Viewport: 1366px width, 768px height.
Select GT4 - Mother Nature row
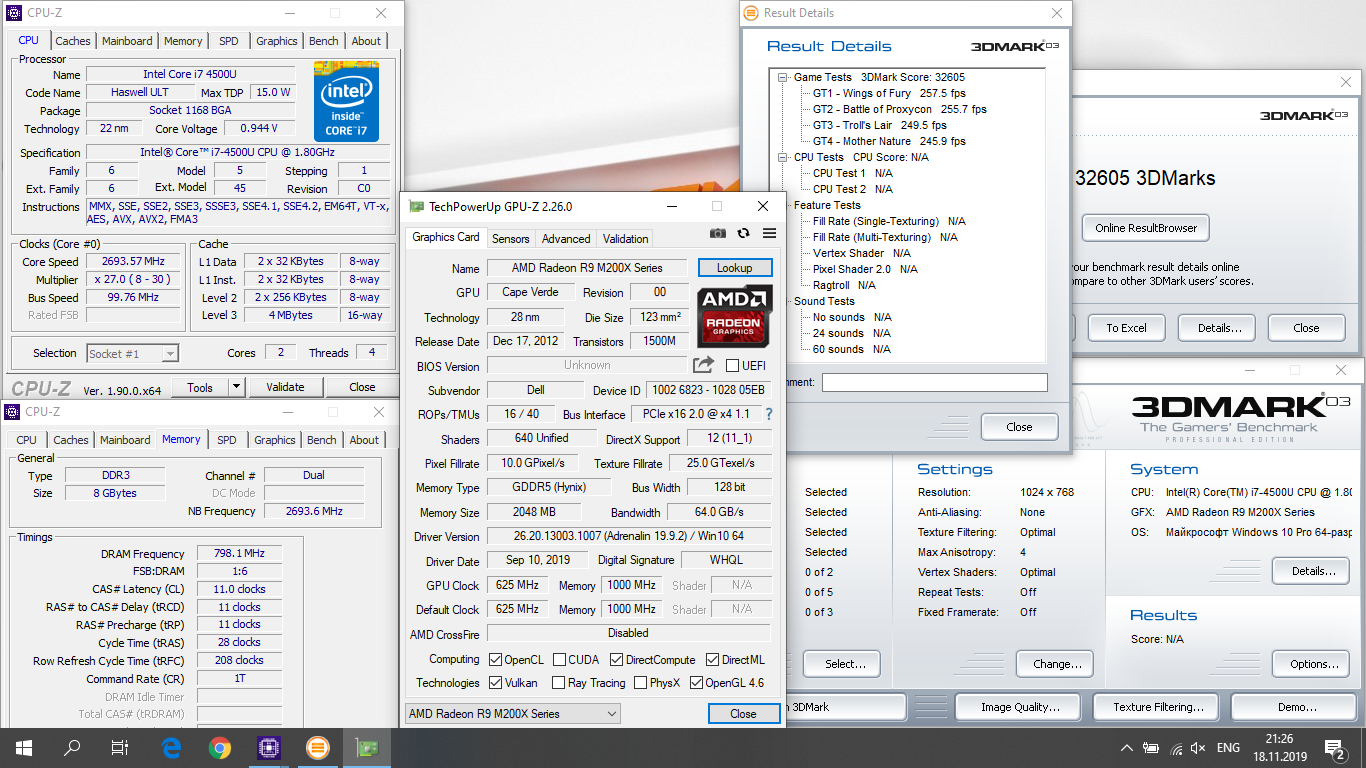889,141
